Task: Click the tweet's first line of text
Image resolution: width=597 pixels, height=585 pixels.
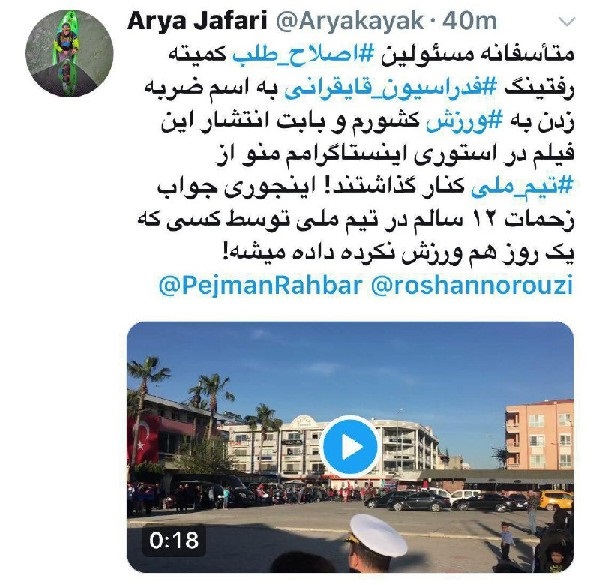Action: 371,55
